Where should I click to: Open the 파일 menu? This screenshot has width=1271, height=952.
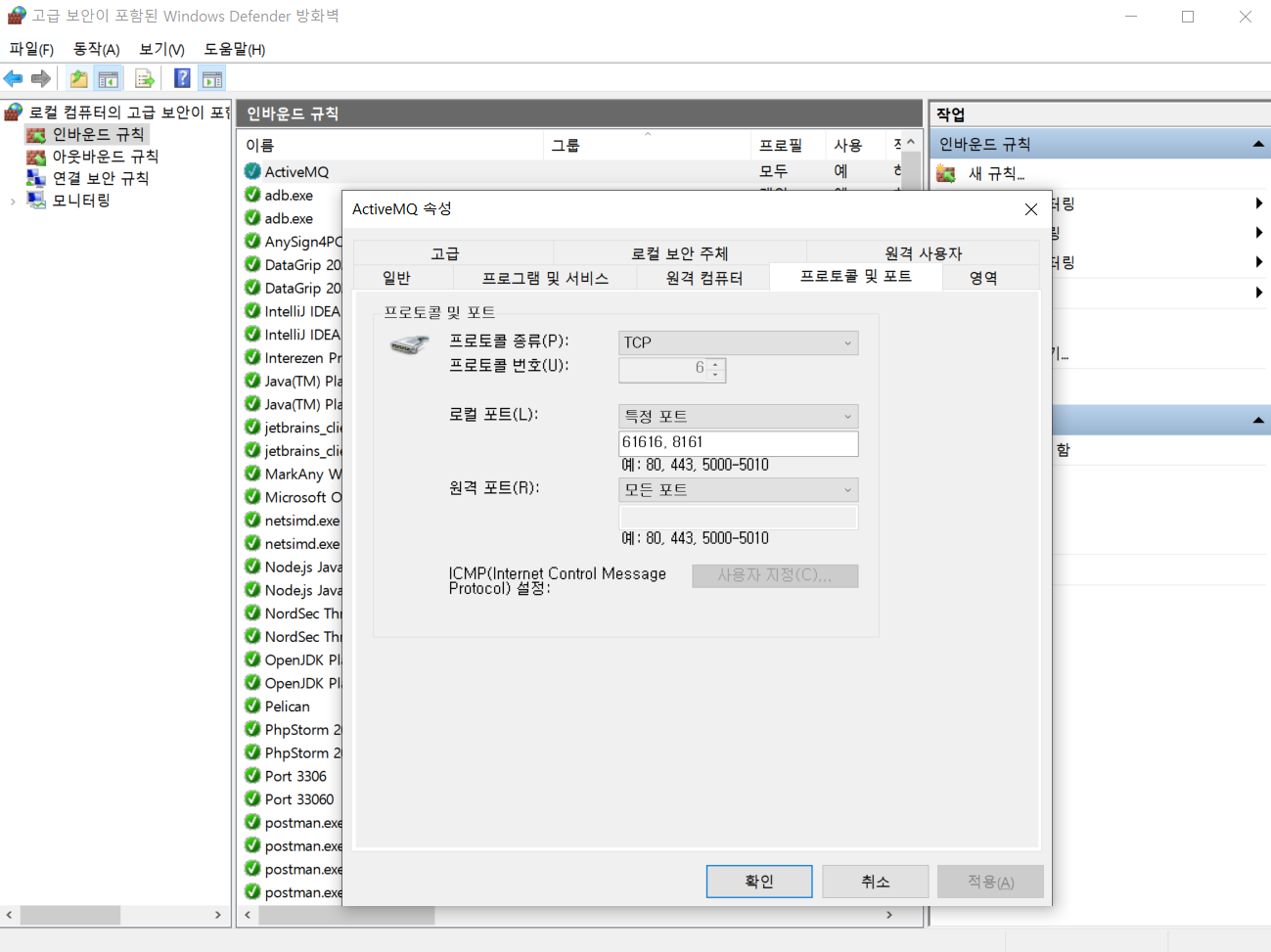31,49
